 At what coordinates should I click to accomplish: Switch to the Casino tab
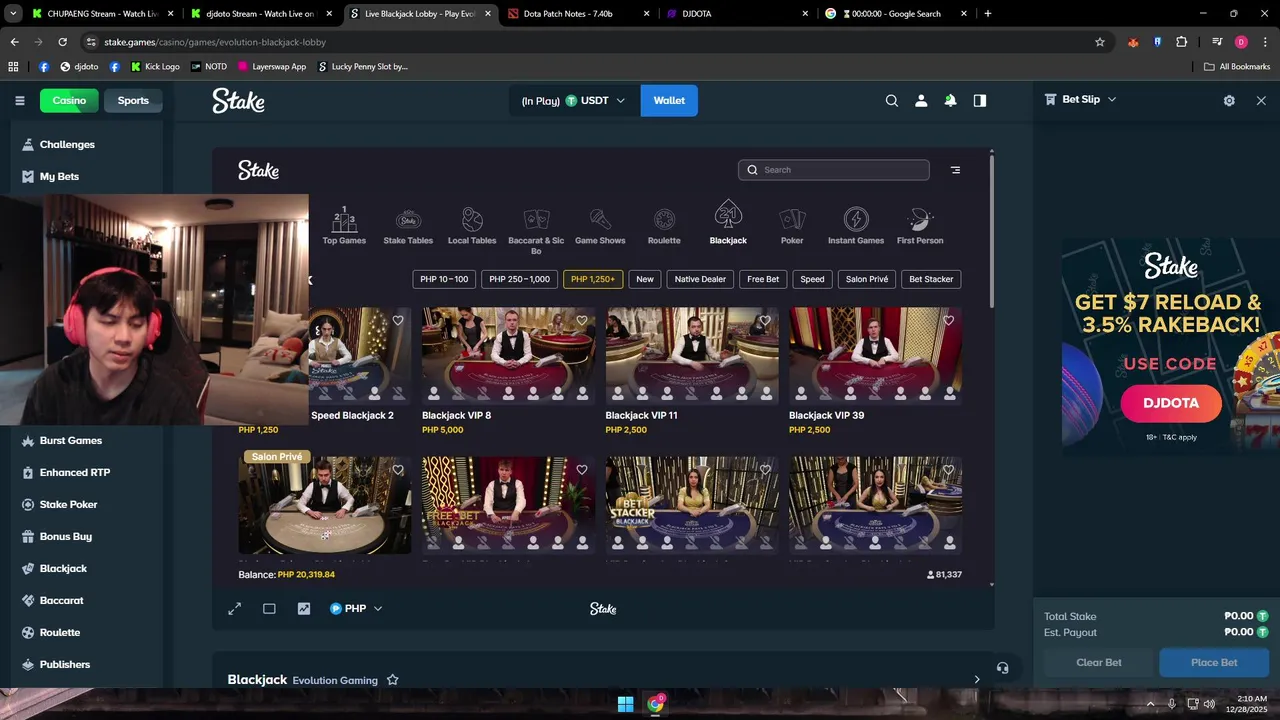(69, 100)
